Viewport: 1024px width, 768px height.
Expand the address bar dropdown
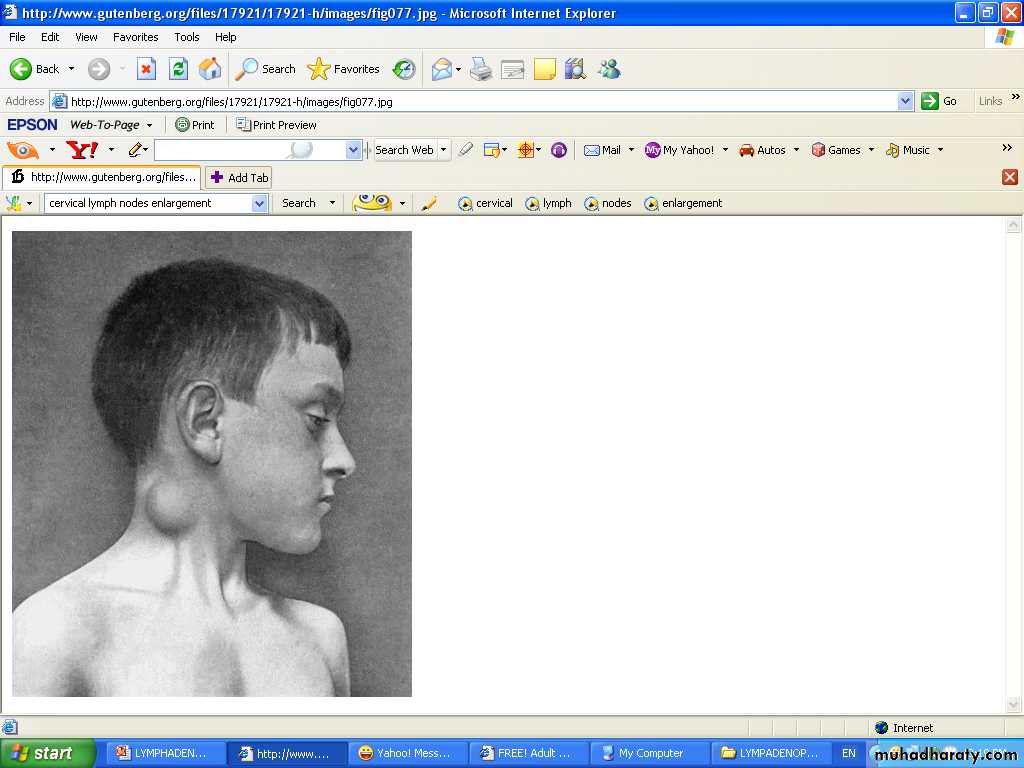905,101
